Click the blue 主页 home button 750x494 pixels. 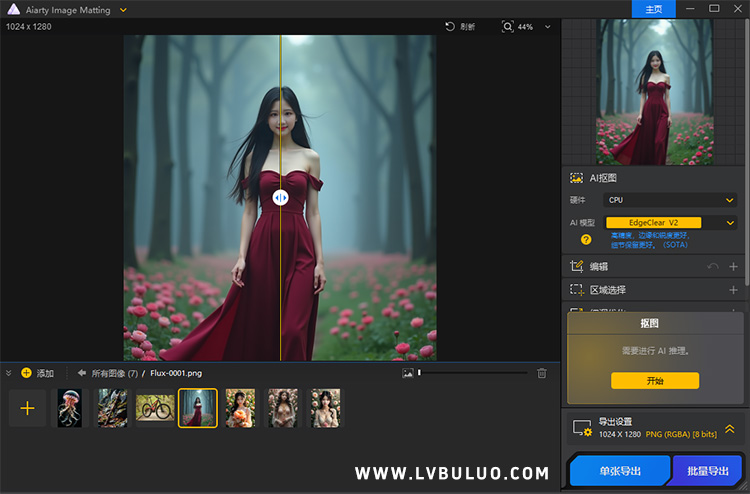coord(653,9)
